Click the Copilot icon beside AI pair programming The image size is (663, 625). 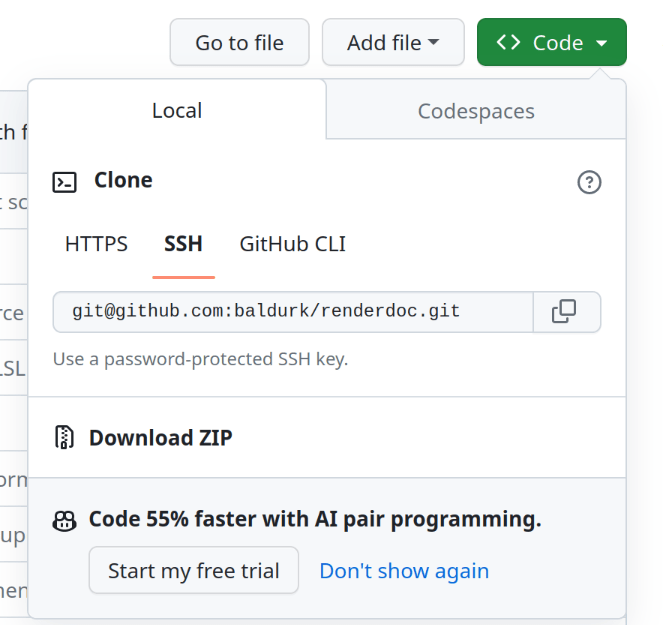[x=64, y=521]
